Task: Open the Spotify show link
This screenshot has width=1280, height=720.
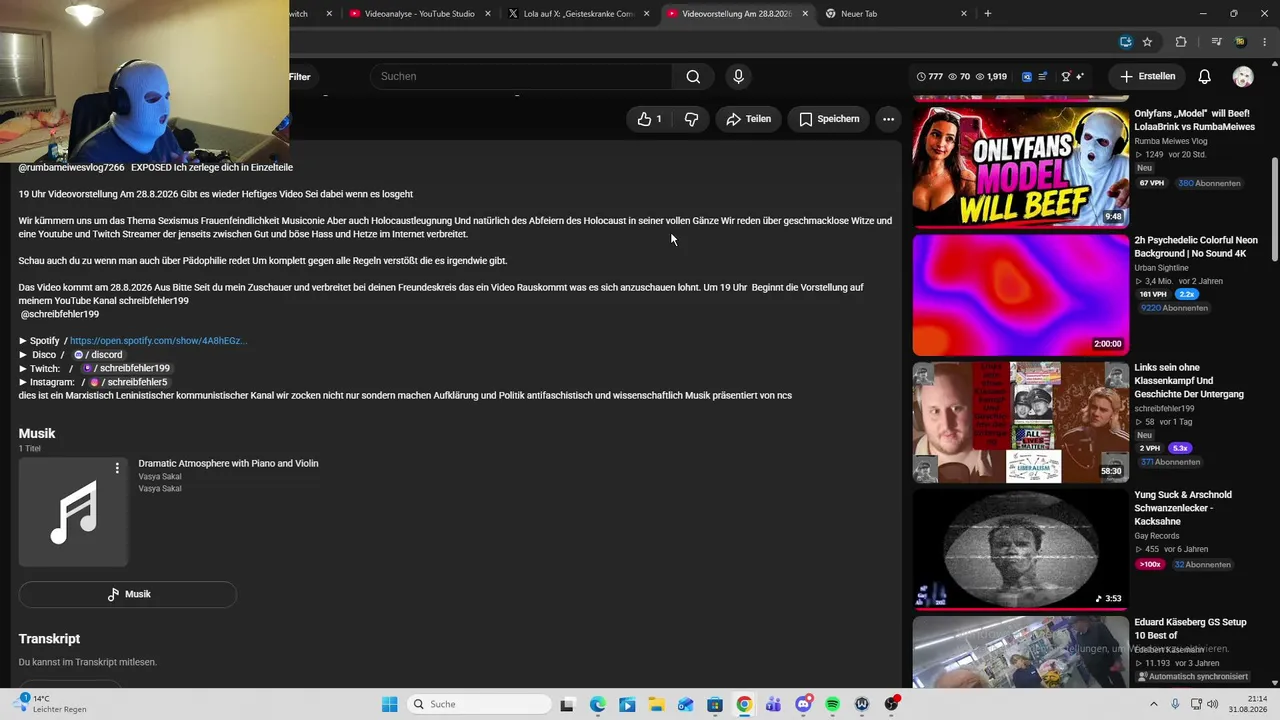Action: point(158,341)
